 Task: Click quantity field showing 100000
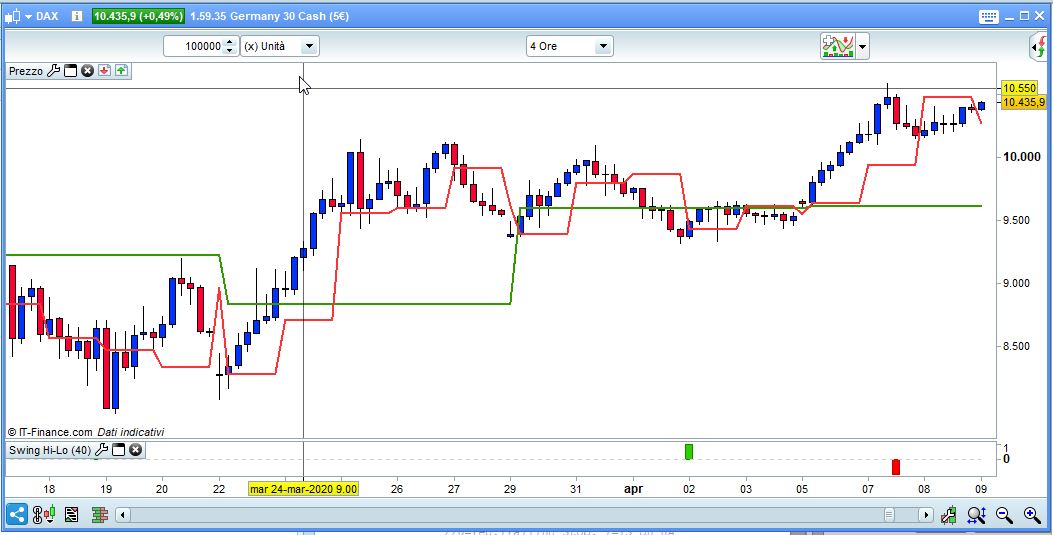193,46
